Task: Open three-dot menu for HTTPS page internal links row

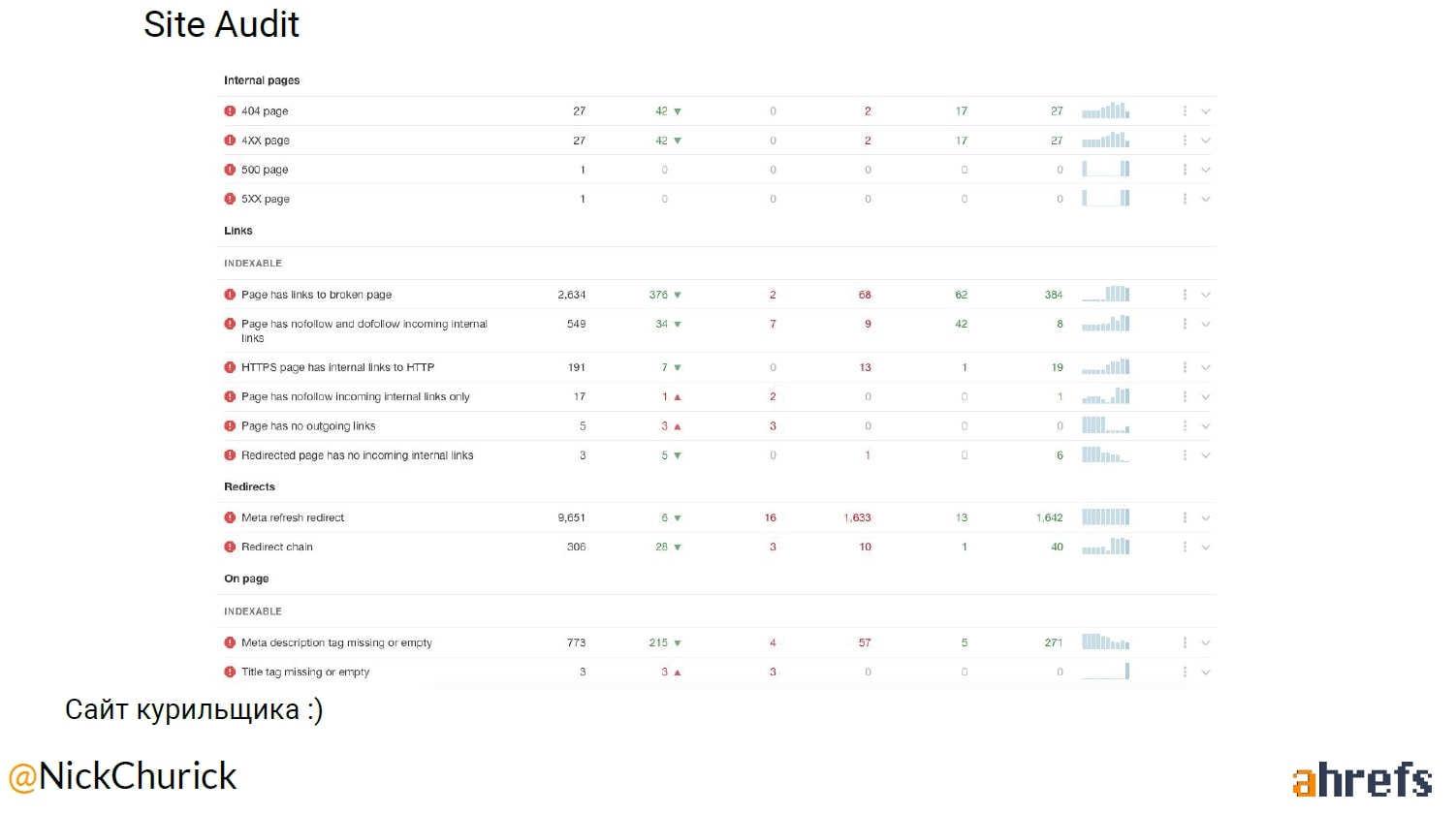Action: 1185,367
